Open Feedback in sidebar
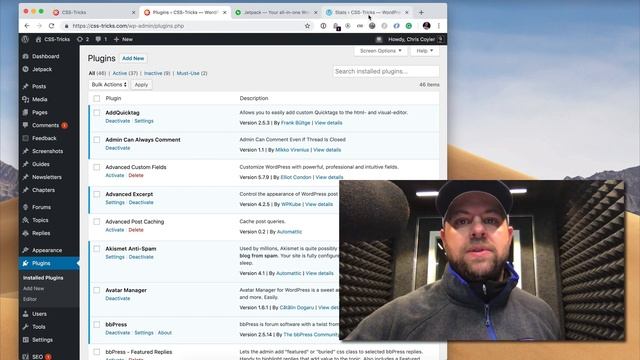Screen dimensions: 640x360 (44, 138)
